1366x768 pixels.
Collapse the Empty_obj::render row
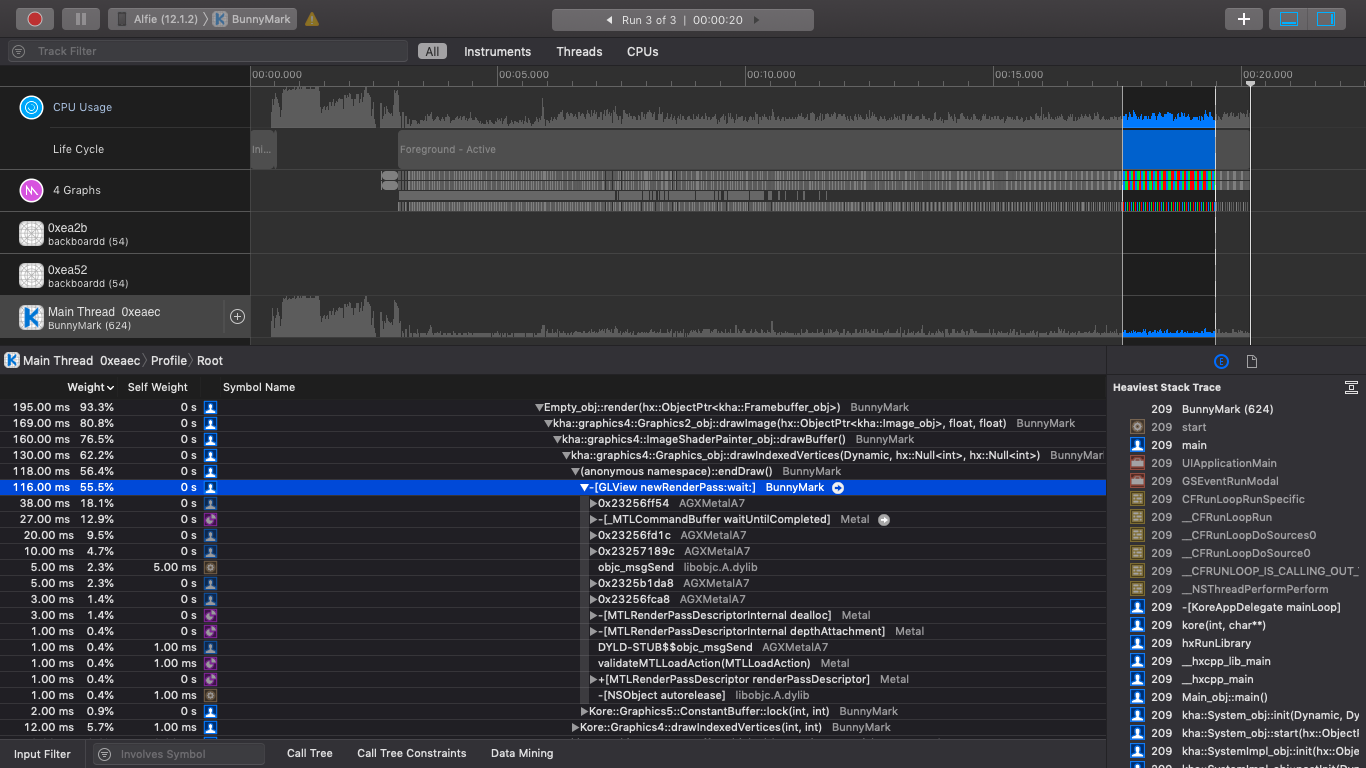539,407
